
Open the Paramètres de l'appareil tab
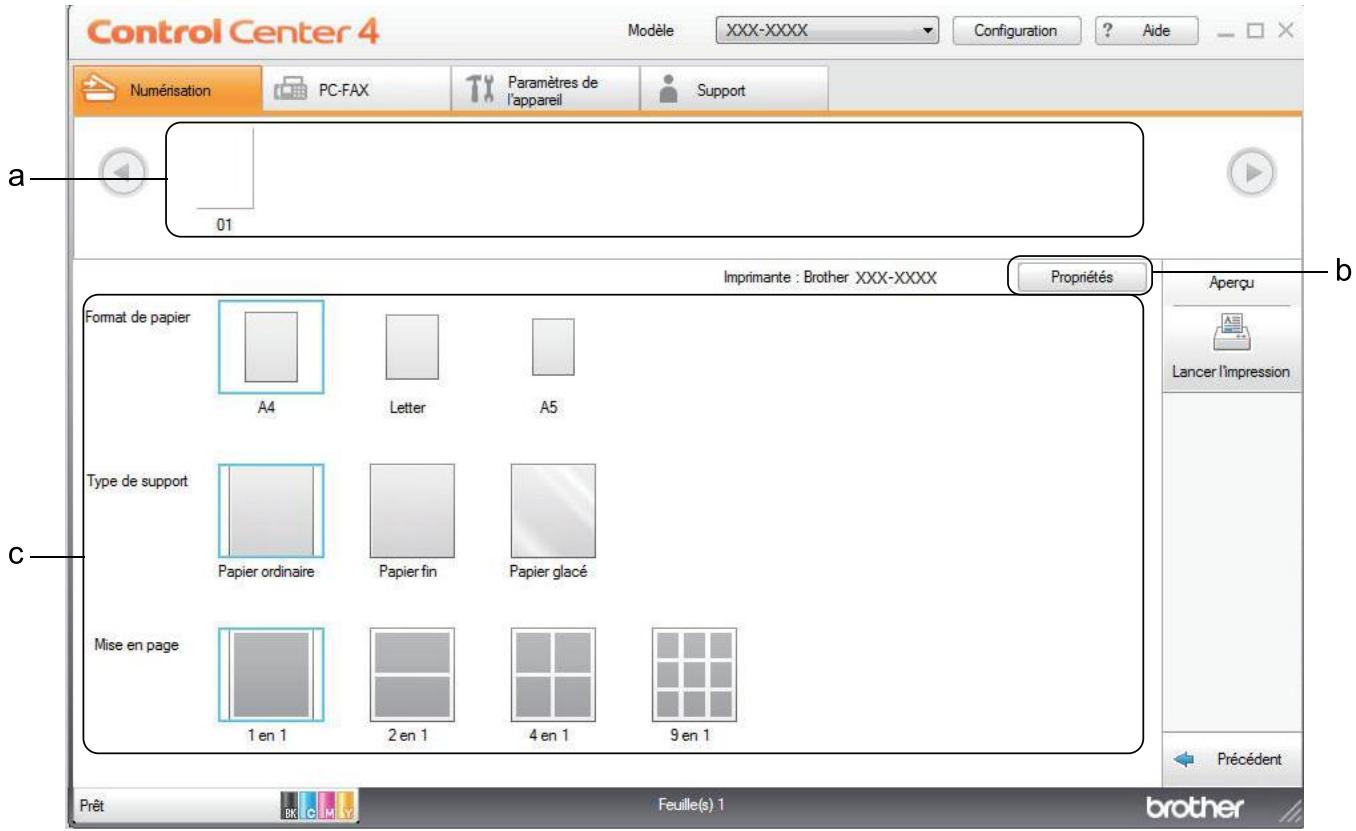click(543, 89)
